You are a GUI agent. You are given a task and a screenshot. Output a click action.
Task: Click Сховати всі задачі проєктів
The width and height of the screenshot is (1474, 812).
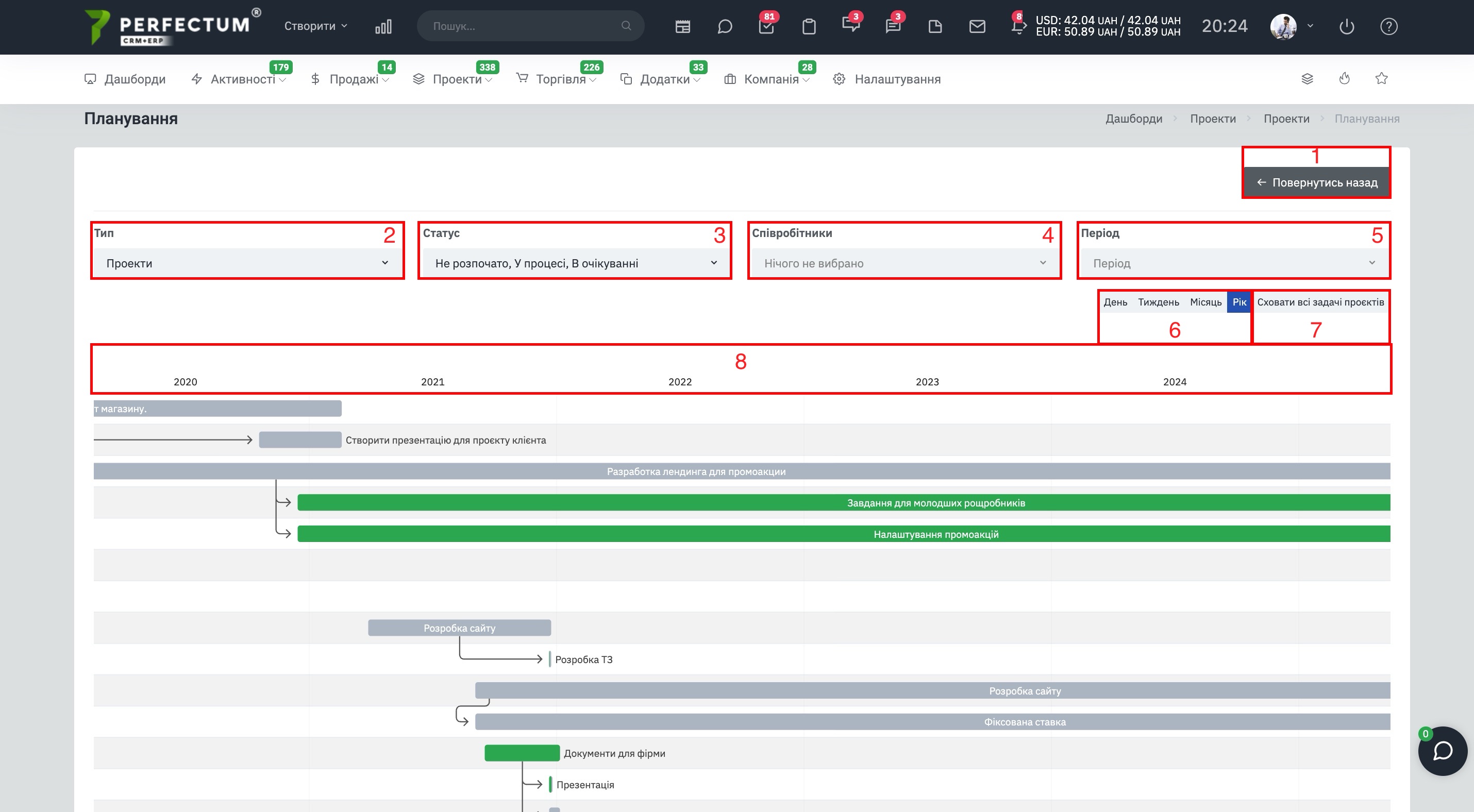click(x=1320, y=302)
